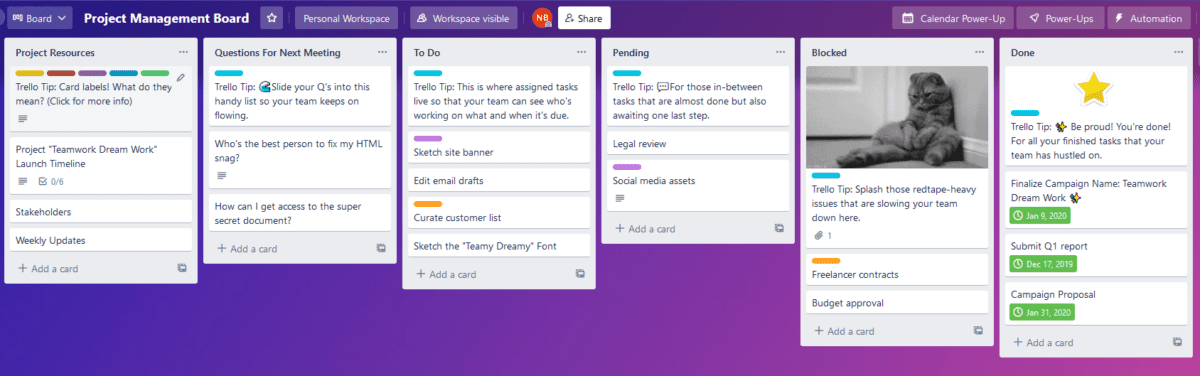
Task: Click the 0/6 checklist badge on Launch Timeline card
Action: (50, 181)
